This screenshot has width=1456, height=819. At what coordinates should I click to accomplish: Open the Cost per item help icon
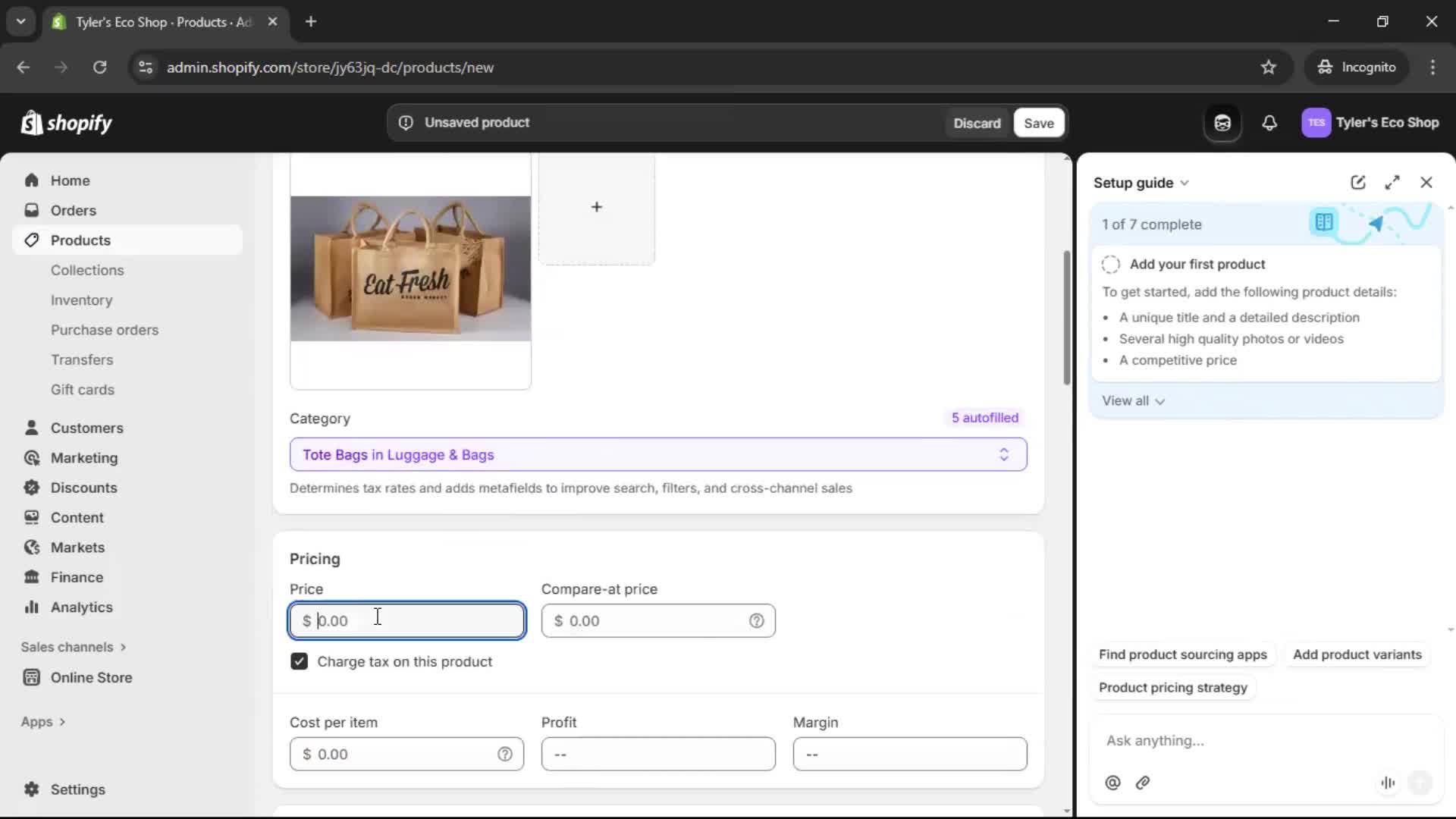click(506, 755)
